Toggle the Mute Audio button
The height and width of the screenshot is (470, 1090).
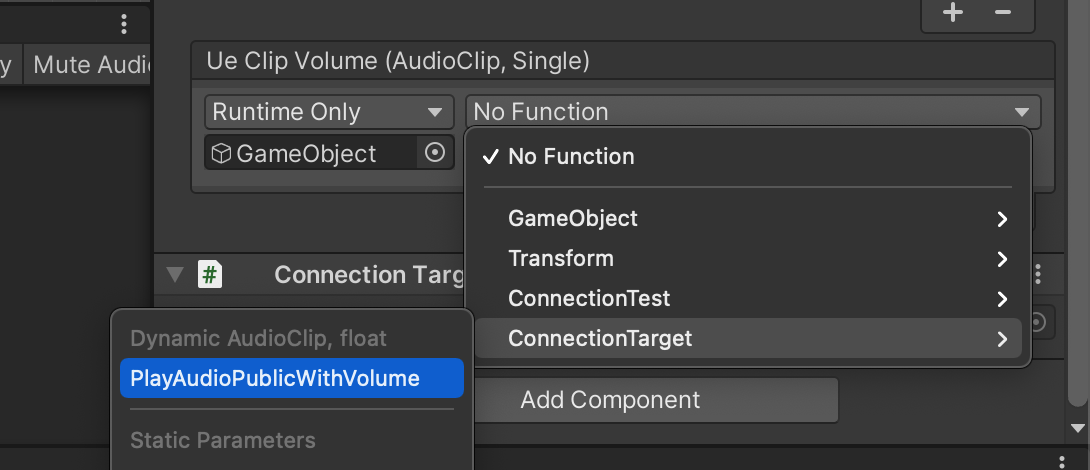coord(87,65)
